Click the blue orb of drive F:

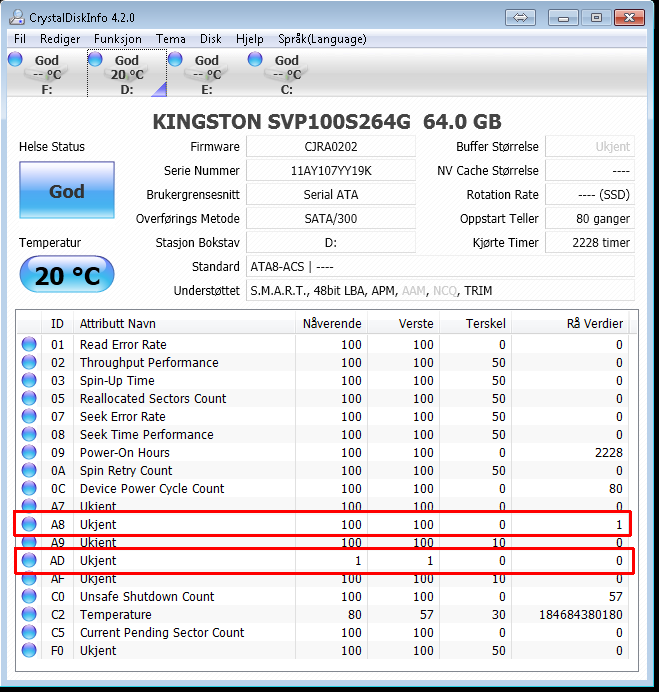[15, 59]
